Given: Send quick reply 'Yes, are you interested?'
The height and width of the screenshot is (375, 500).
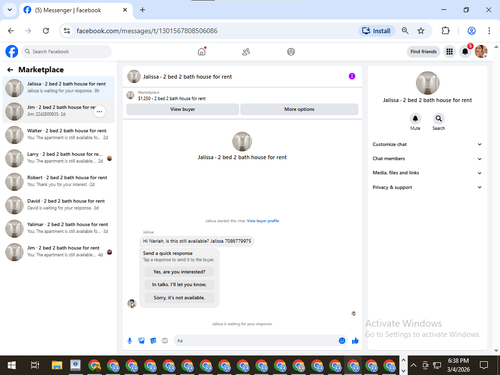Looking at the screenshot, I should point(179,272).
